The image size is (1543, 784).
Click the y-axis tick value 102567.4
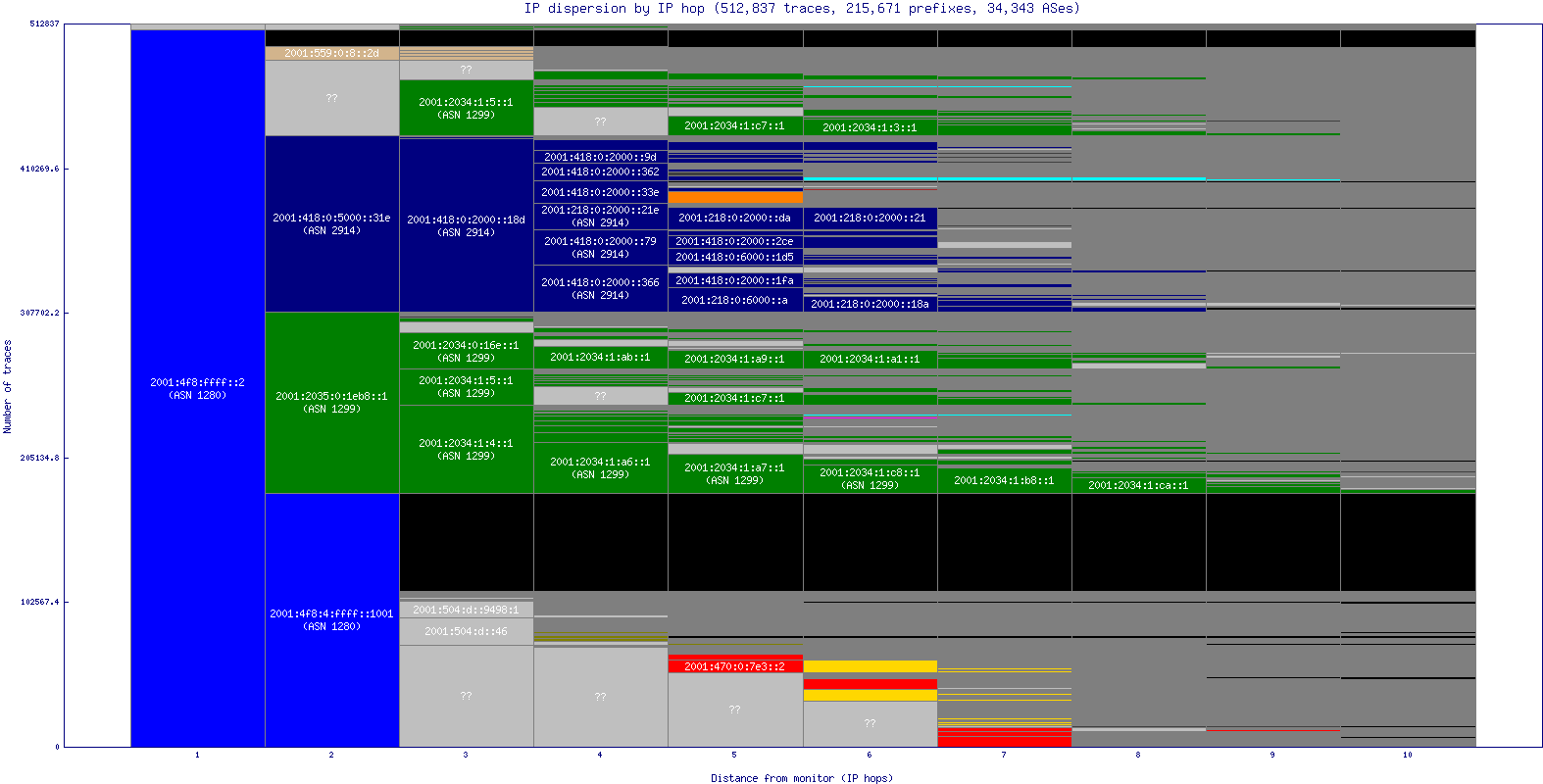click(x=39, y=602)
